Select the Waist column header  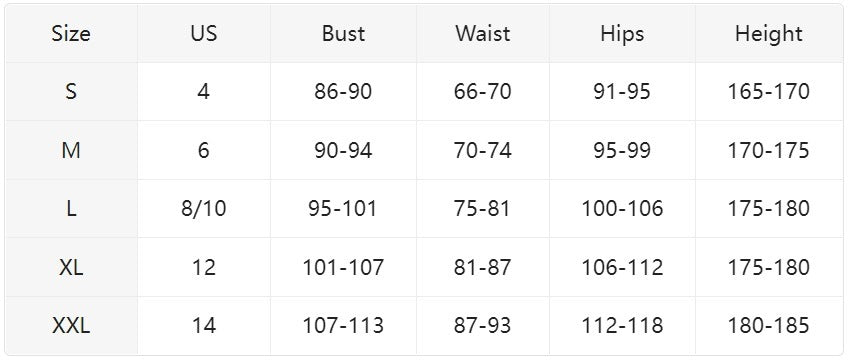[x=482, y=34]
